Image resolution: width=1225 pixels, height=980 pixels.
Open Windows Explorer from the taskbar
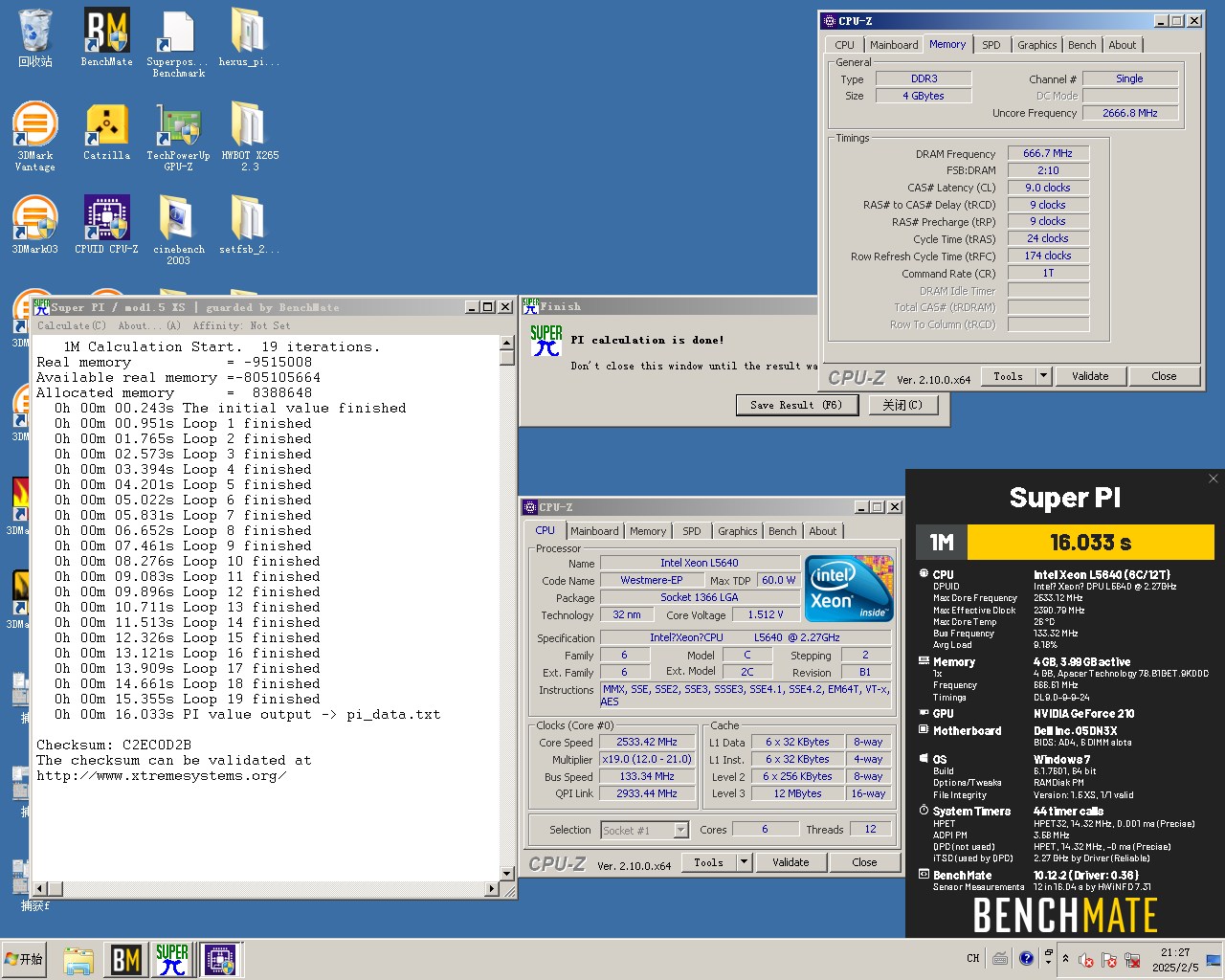tap(78, 960)
